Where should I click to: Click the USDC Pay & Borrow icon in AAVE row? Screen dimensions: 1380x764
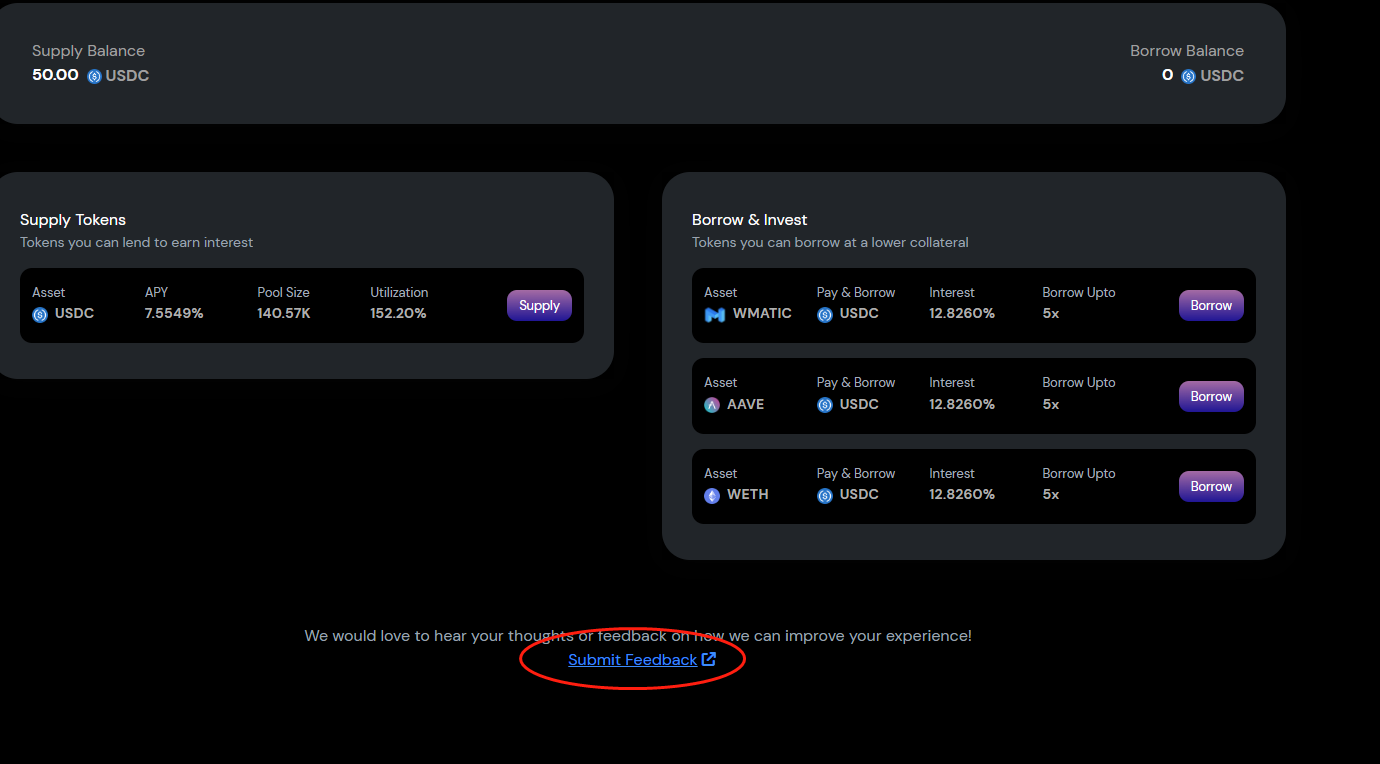pos(825,405)
